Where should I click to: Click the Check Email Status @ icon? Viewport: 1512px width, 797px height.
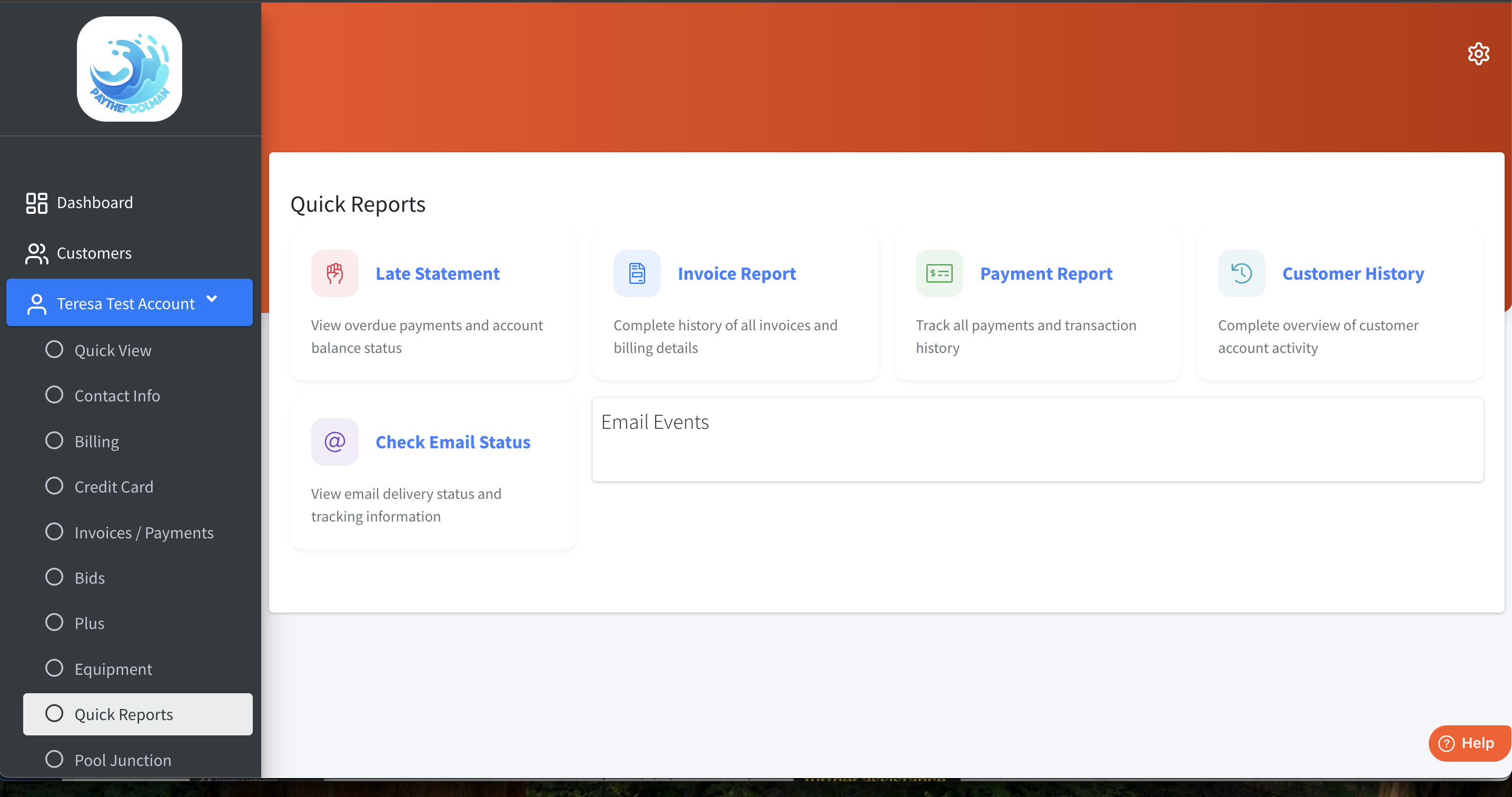(x=334, y=442)
